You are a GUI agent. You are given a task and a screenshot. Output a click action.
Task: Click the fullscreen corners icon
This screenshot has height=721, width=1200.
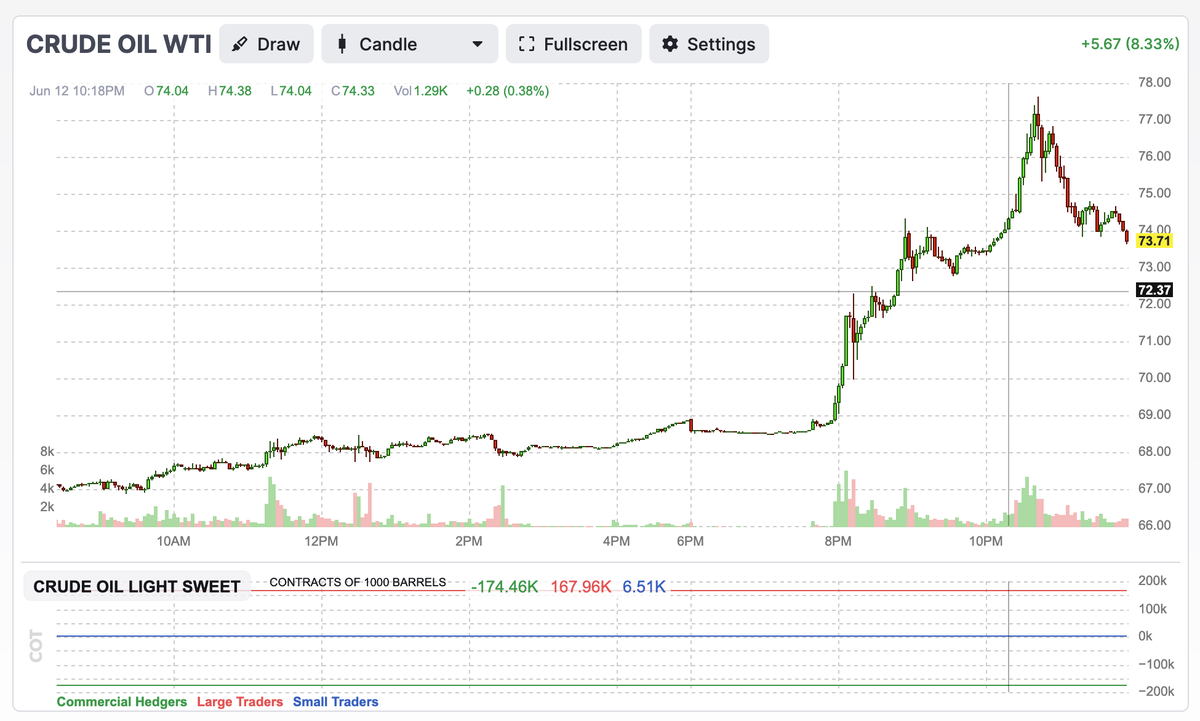click(x=527, y=44)
